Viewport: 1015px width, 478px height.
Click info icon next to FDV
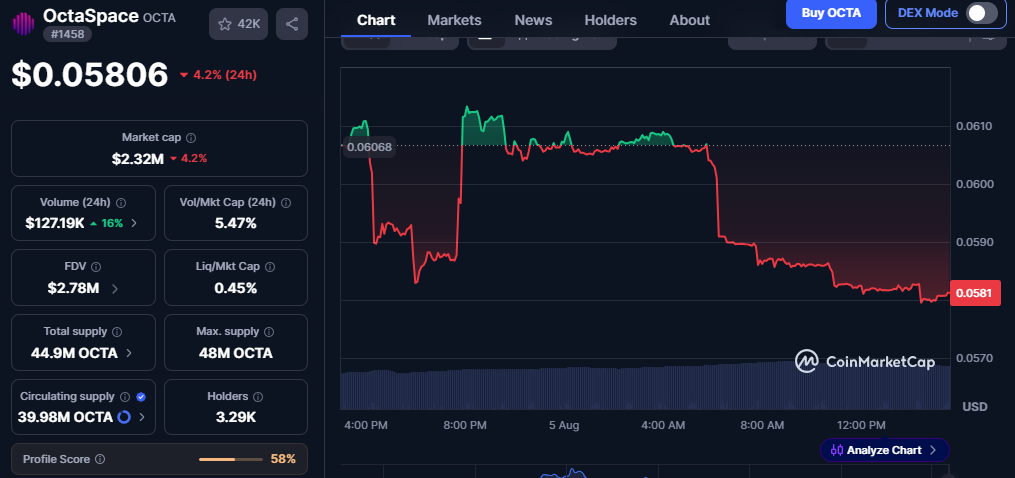tap(96, 267)
